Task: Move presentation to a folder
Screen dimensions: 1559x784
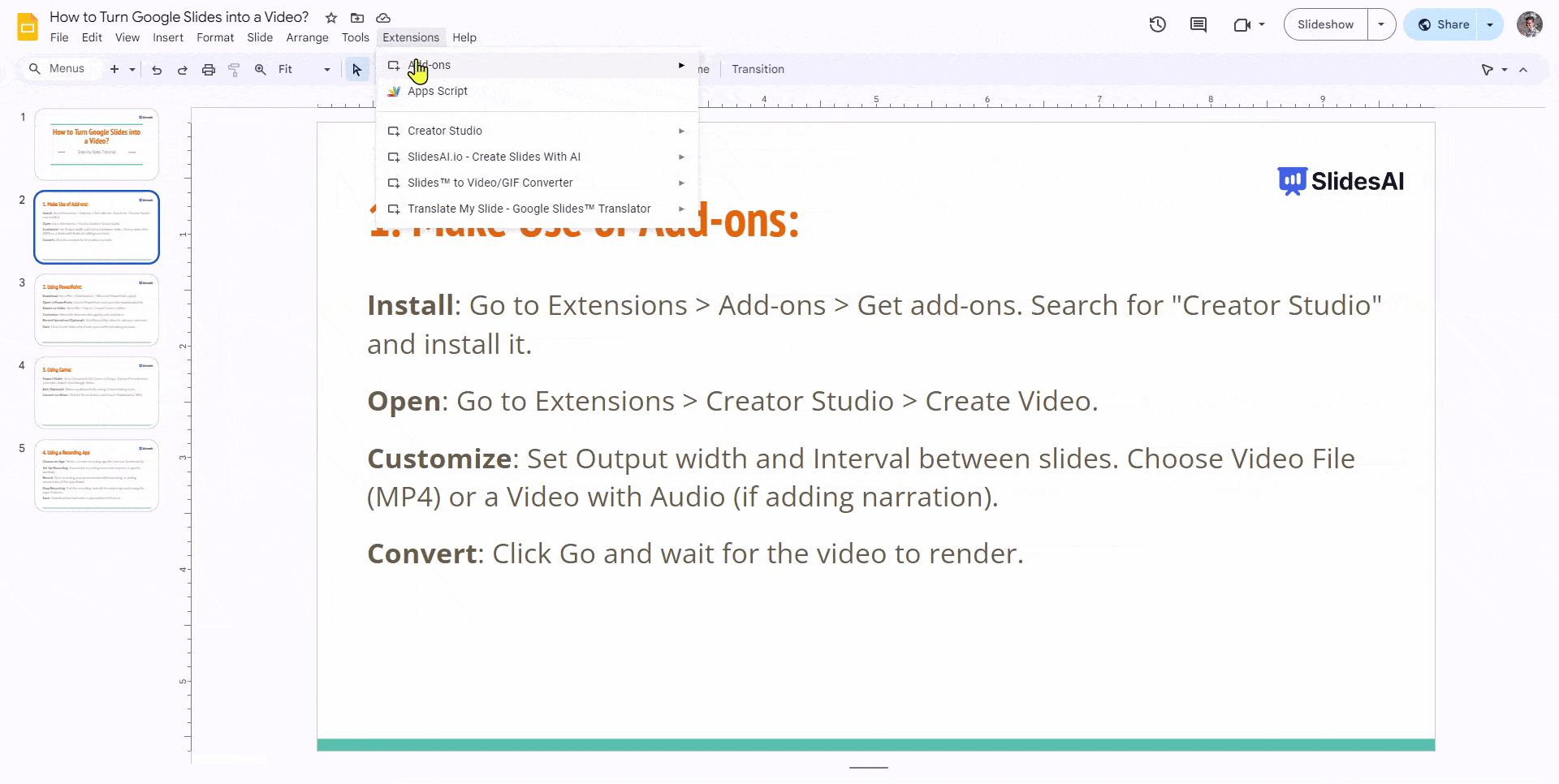Action: (x=356, y=17)
